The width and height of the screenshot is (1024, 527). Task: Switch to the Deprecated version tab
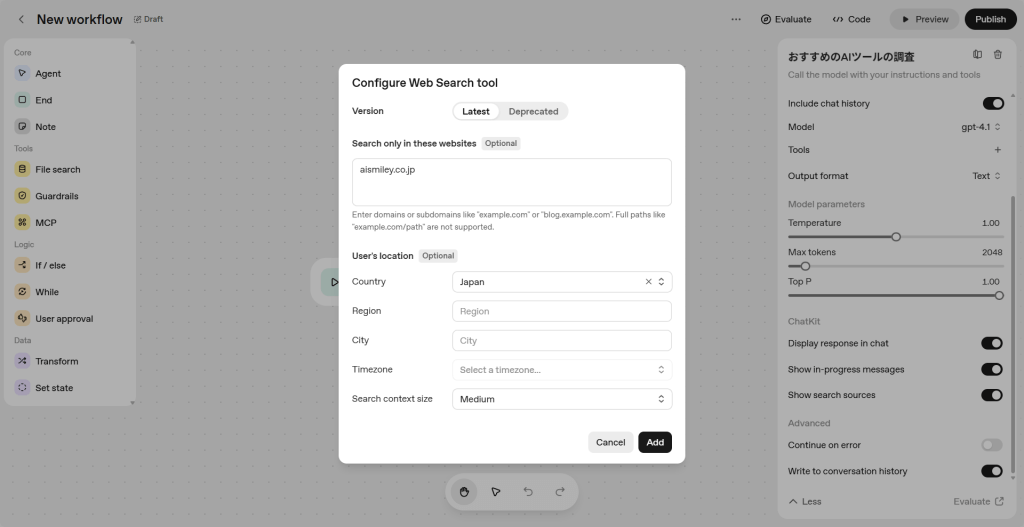(x=533, y=111)
